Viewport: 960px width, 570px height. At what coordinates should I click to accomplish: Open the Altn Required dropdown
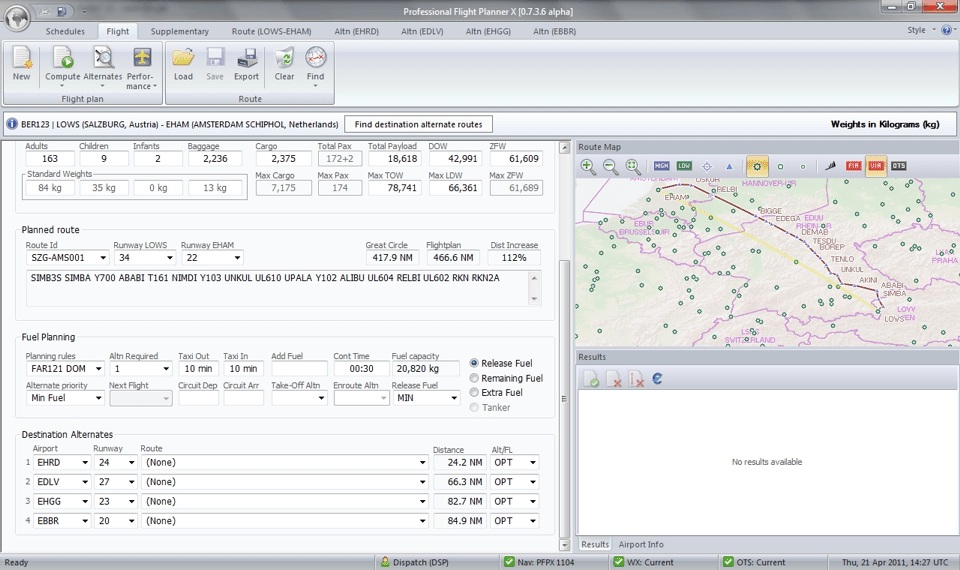point(166,369)
